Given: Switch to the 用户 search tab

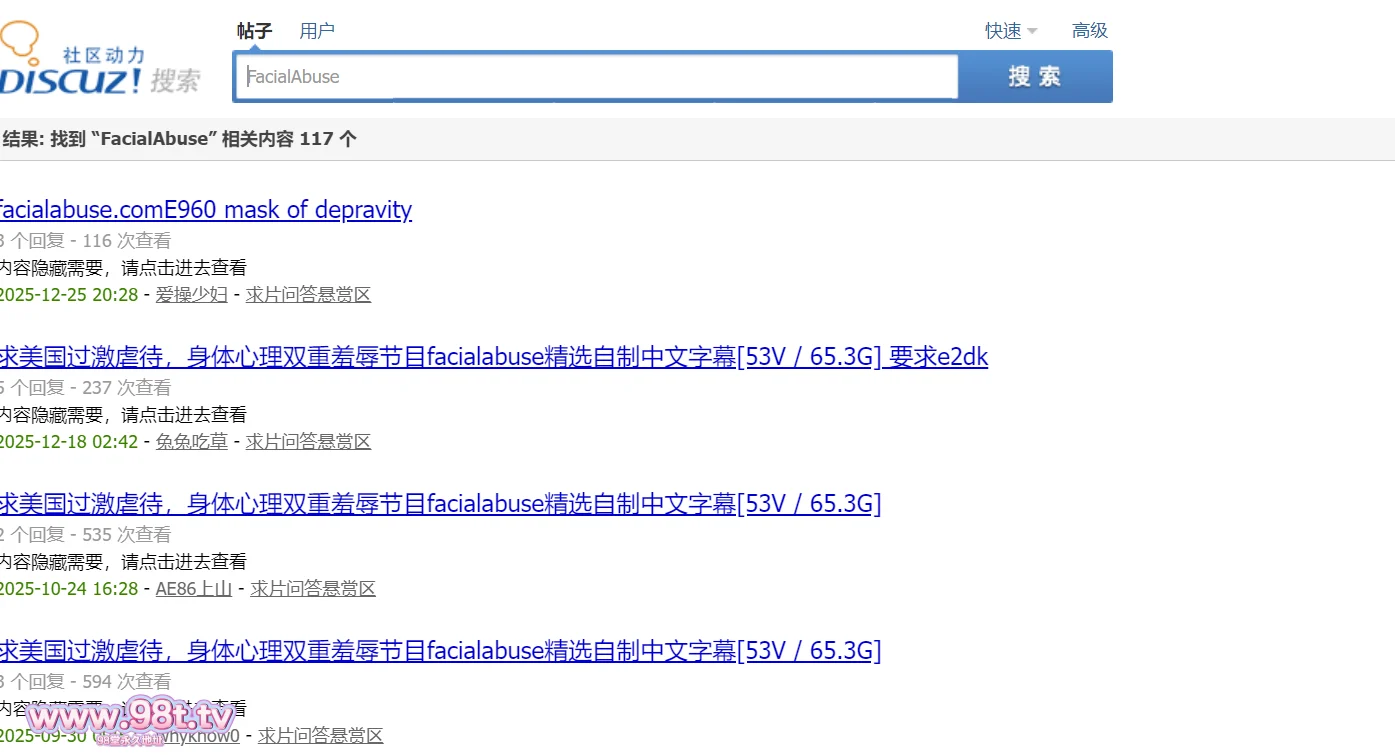Looking at the screenshot, I should click(x=317, y=31).
